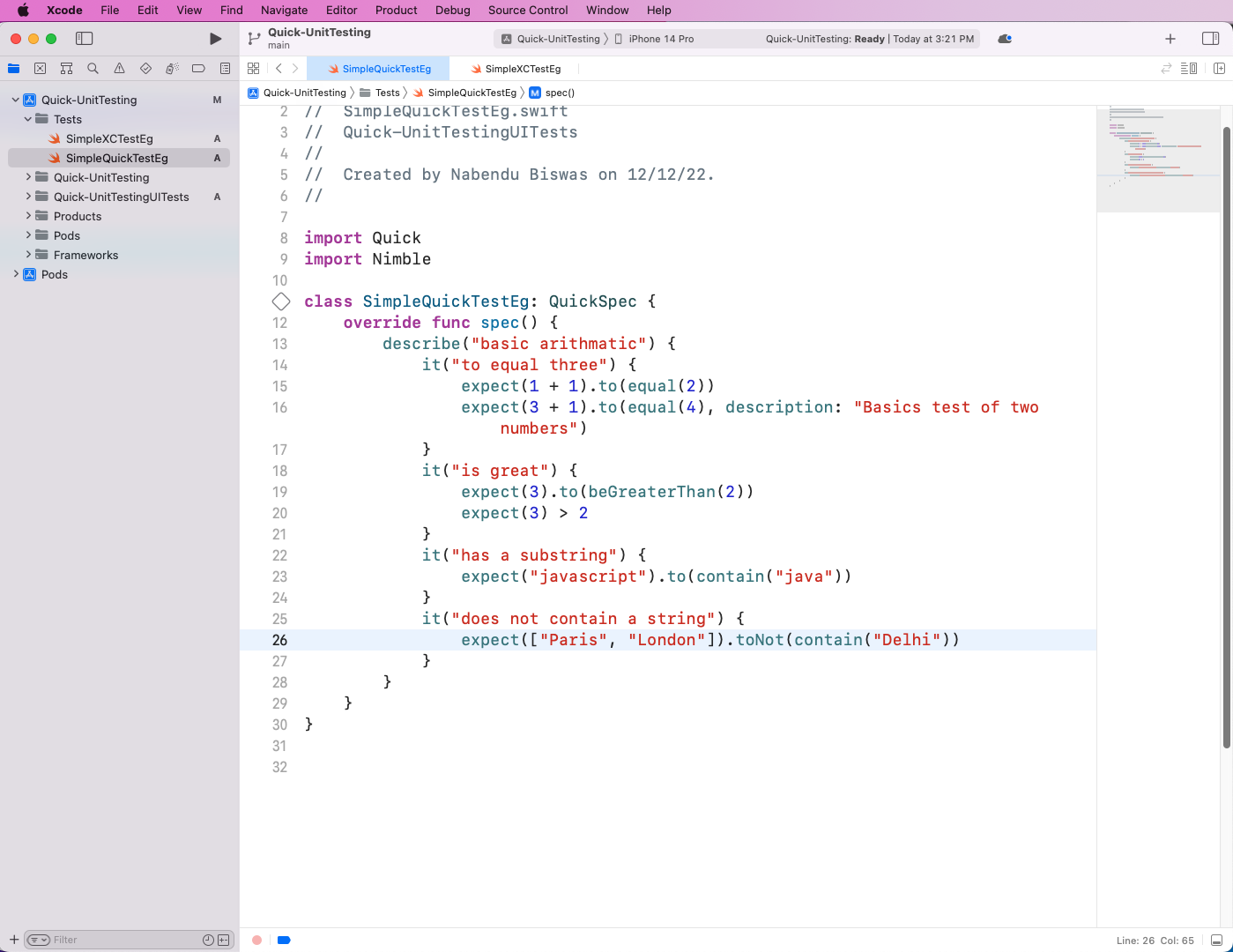Run the project with Play button
The height and width of the screenshot is (952, 1233).
(x=215, y=39)
